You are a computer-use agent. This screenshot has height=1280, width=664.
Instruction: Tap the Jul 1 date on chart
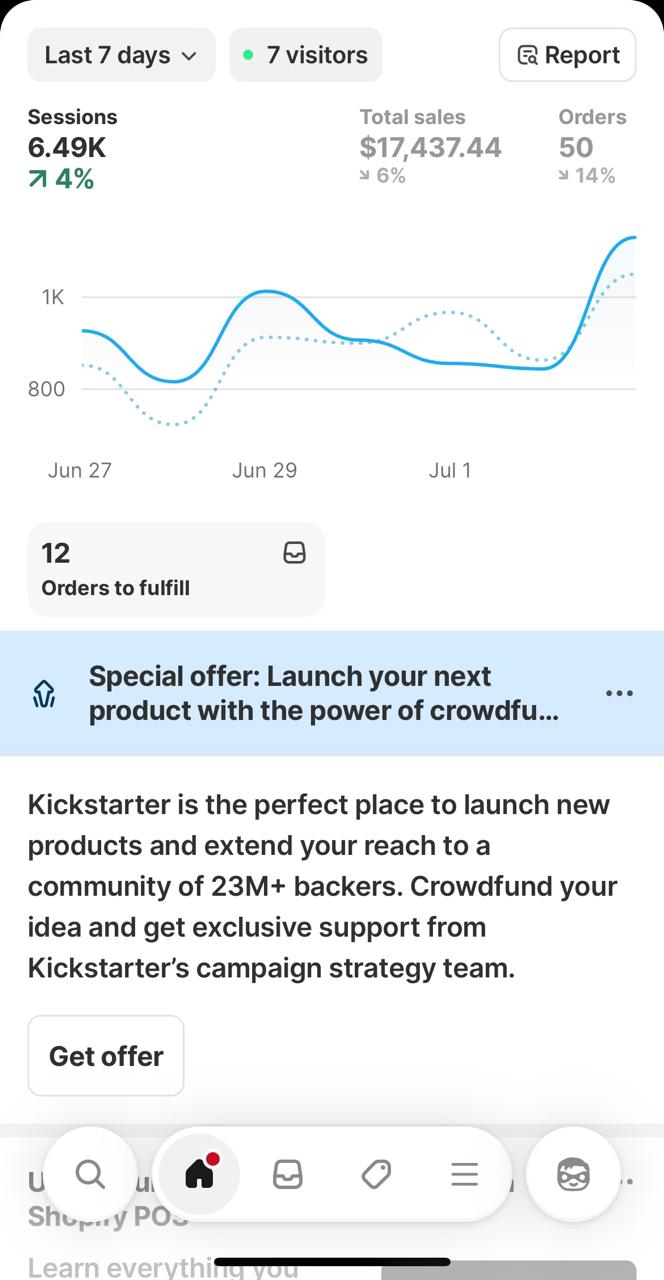pyautogui.click(x=450, y=470)
